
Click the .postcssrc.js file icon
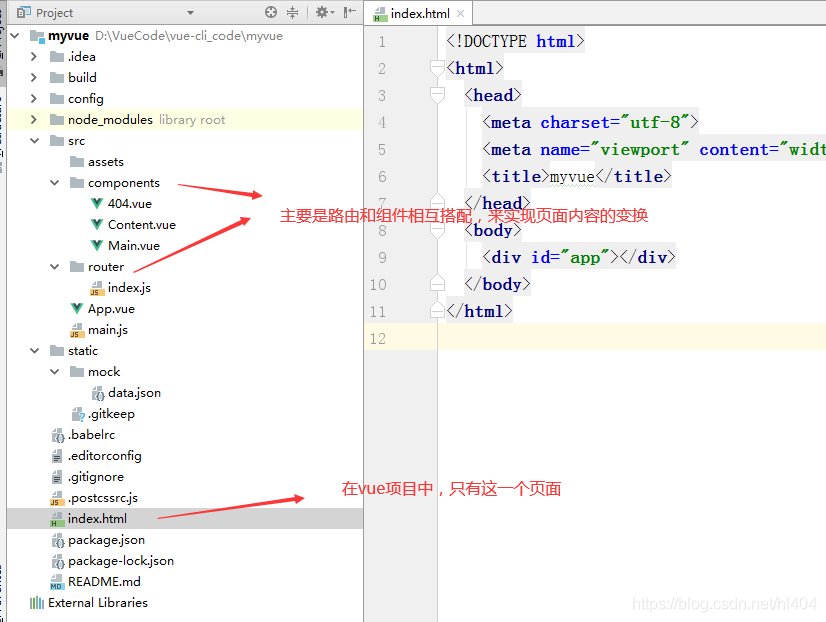(57, 498)
